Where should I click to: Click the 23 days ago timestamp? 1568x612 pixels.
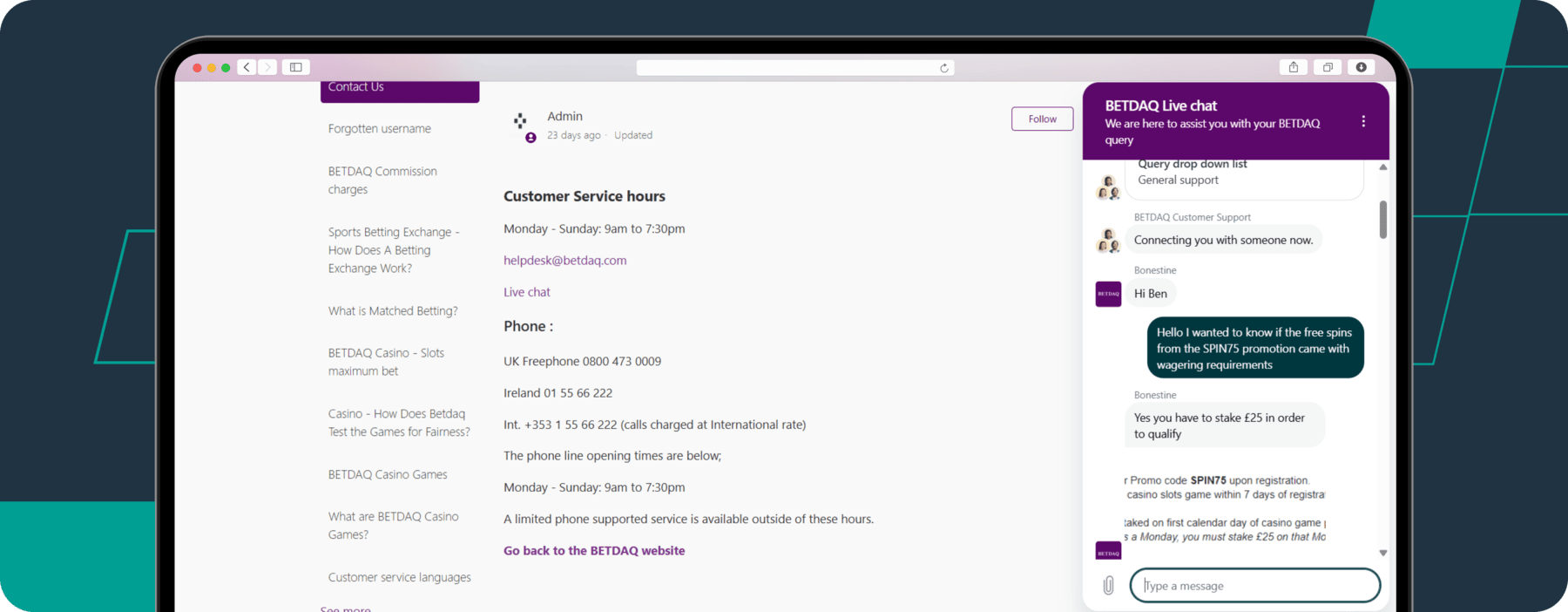tap(573, 135)
